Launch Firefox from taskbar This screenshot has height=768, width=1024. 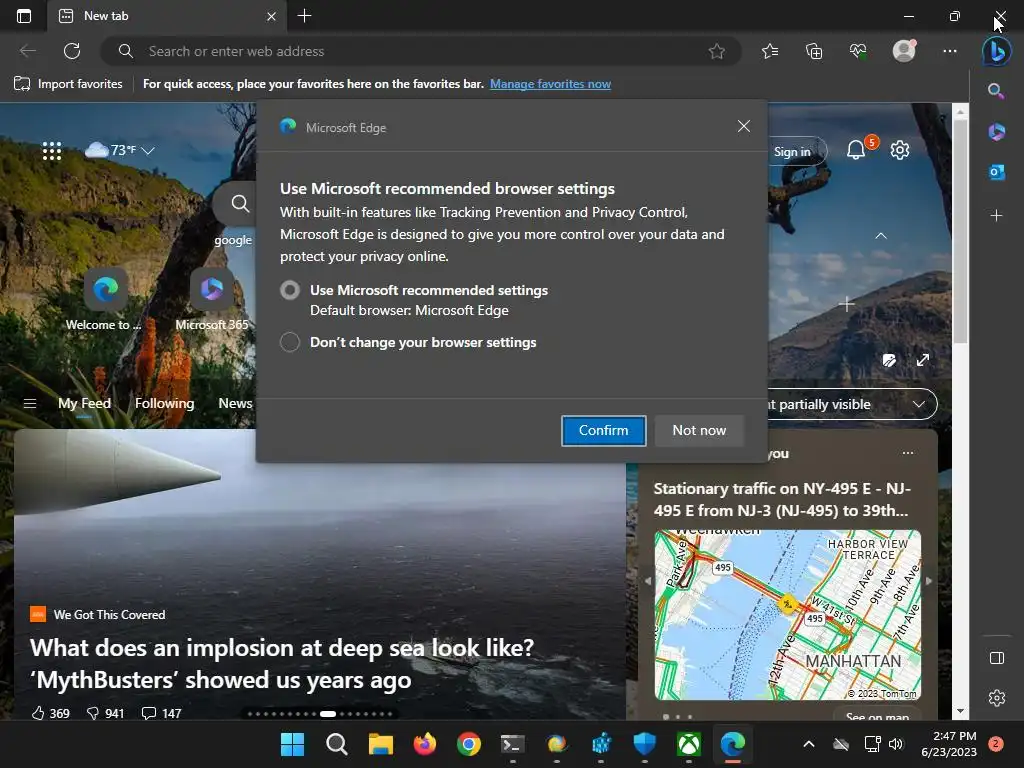click(424, 744)
